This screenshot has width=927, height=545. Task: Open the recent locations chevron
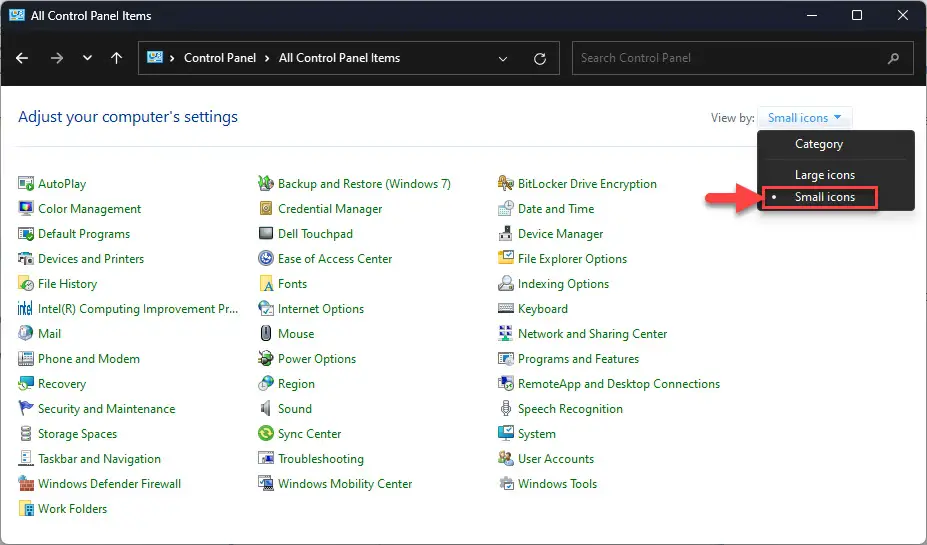click(x=87, y=58)
